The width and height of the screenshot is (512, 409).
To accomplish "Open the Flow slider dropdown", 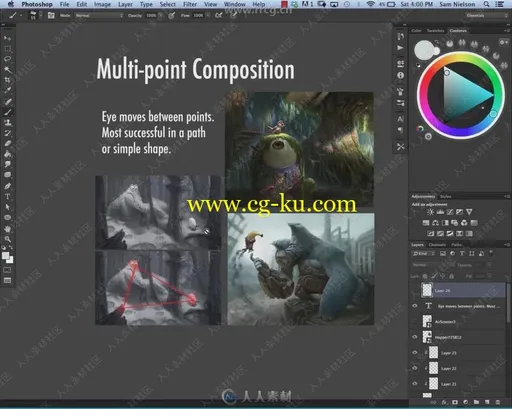I will (208, 15).
